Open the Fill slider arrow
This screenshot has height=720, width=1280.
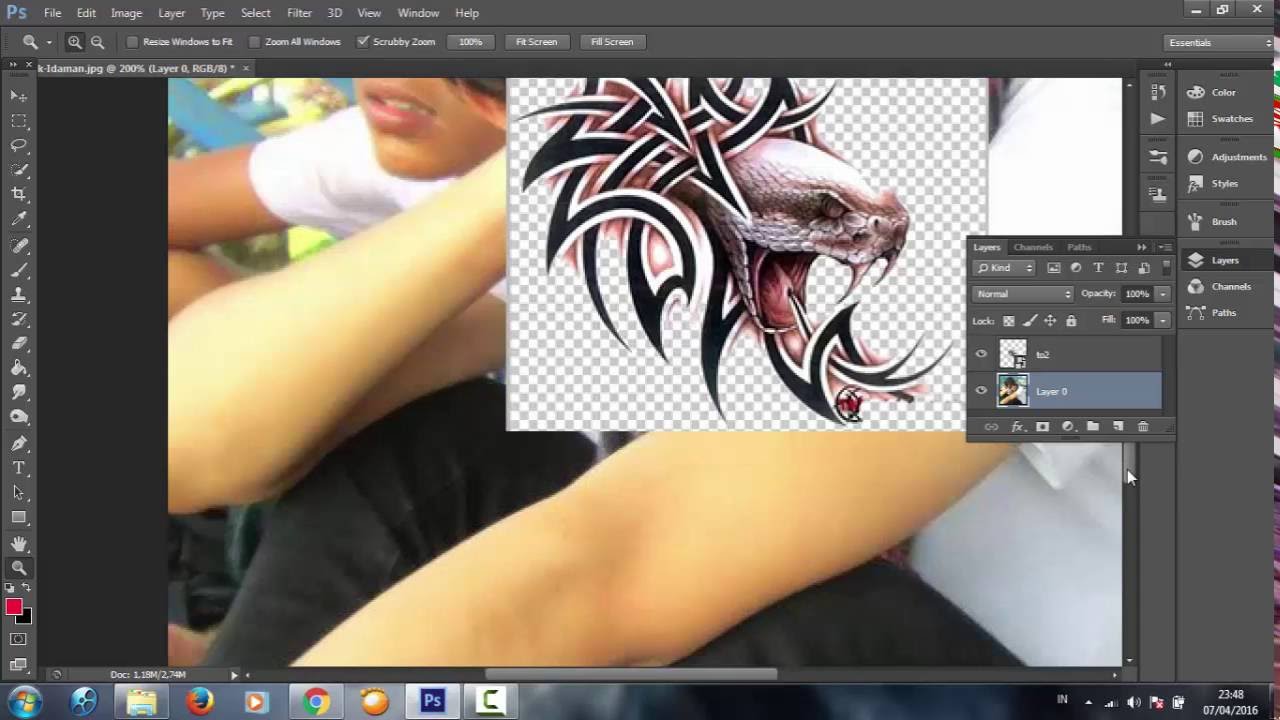pos(1162,320)
